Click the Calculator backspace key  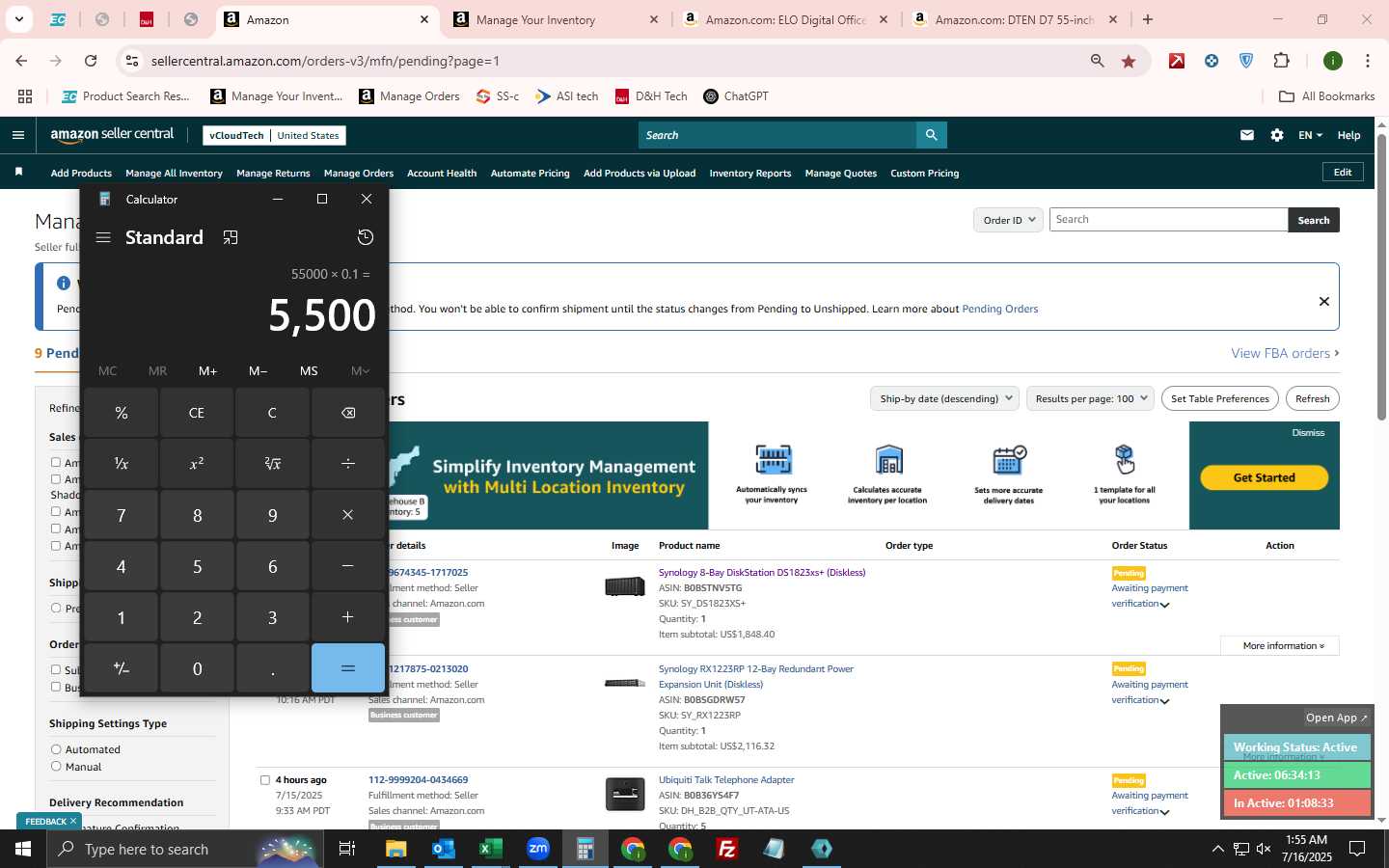(348, 413)
